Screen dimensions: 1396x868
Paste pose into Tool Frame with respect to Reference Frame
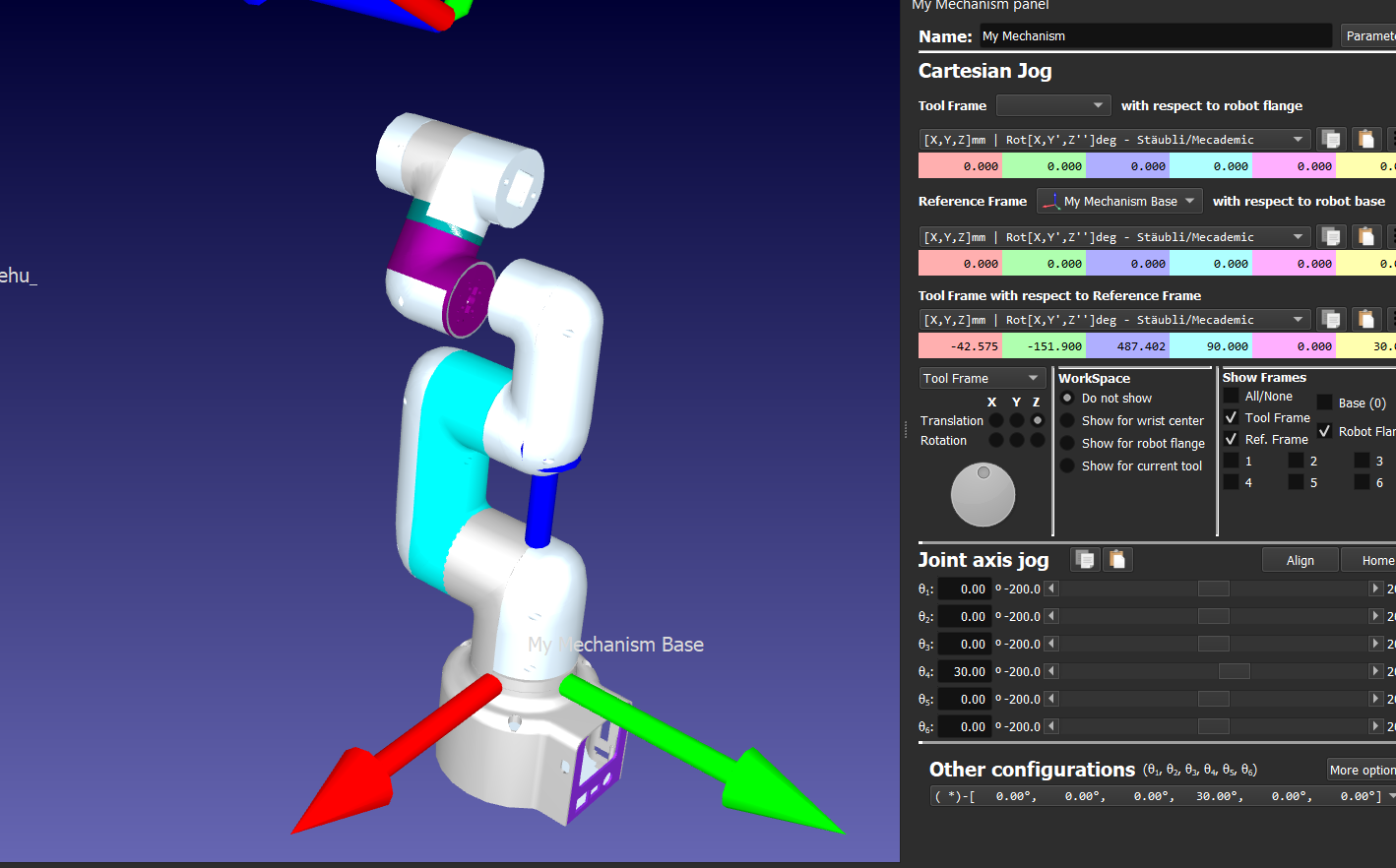pos(1365,319)
